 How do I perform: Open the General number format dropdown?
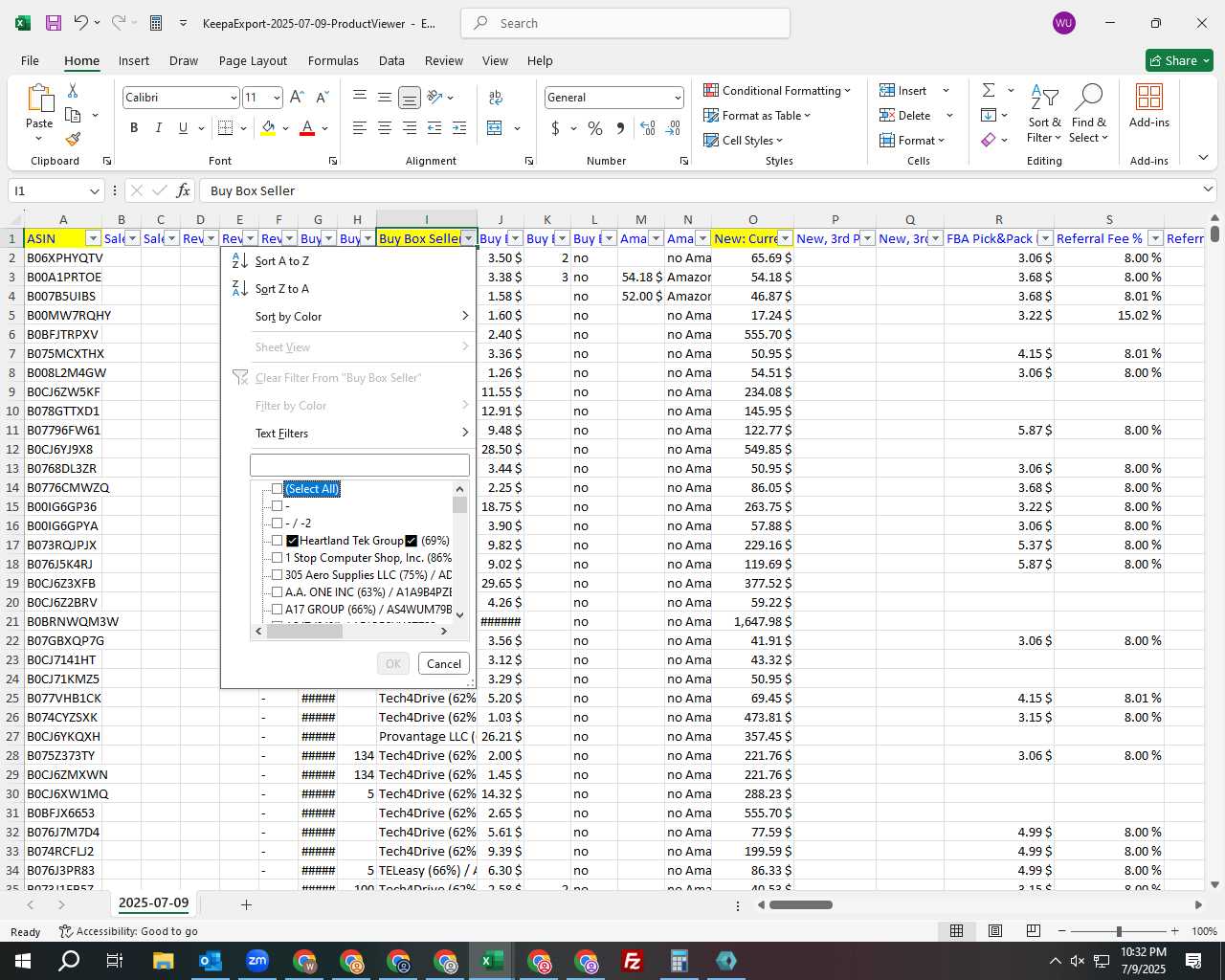pos(678,98)
